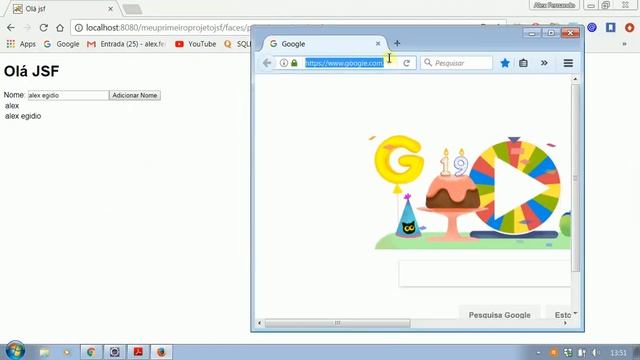Open Chrome home page via house icon
This screenshot has height=360, width=640.
pyautogui.click(x=60, y=28)
